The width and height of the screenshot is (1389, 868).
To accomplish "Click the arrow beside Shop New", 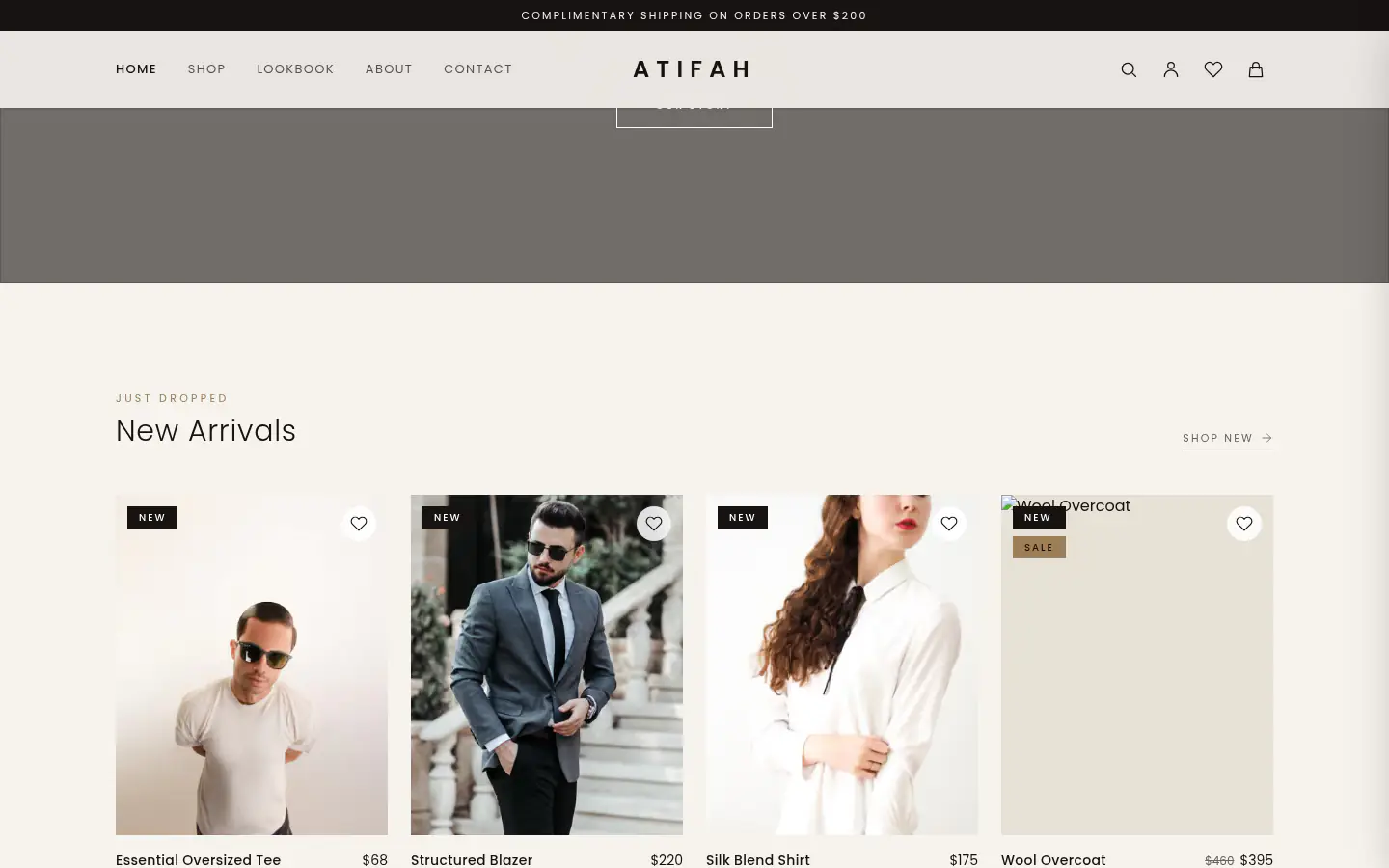I will pyautogui.click(x=1266, y=438).
